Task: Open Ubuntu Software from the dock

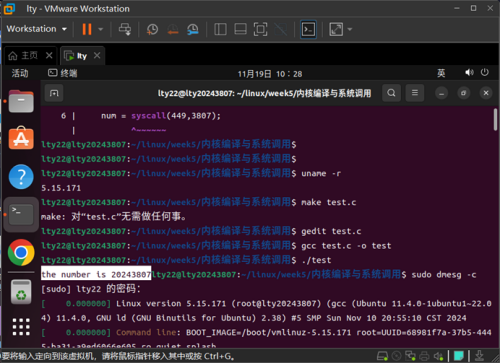Action: (x=21, y=138)
